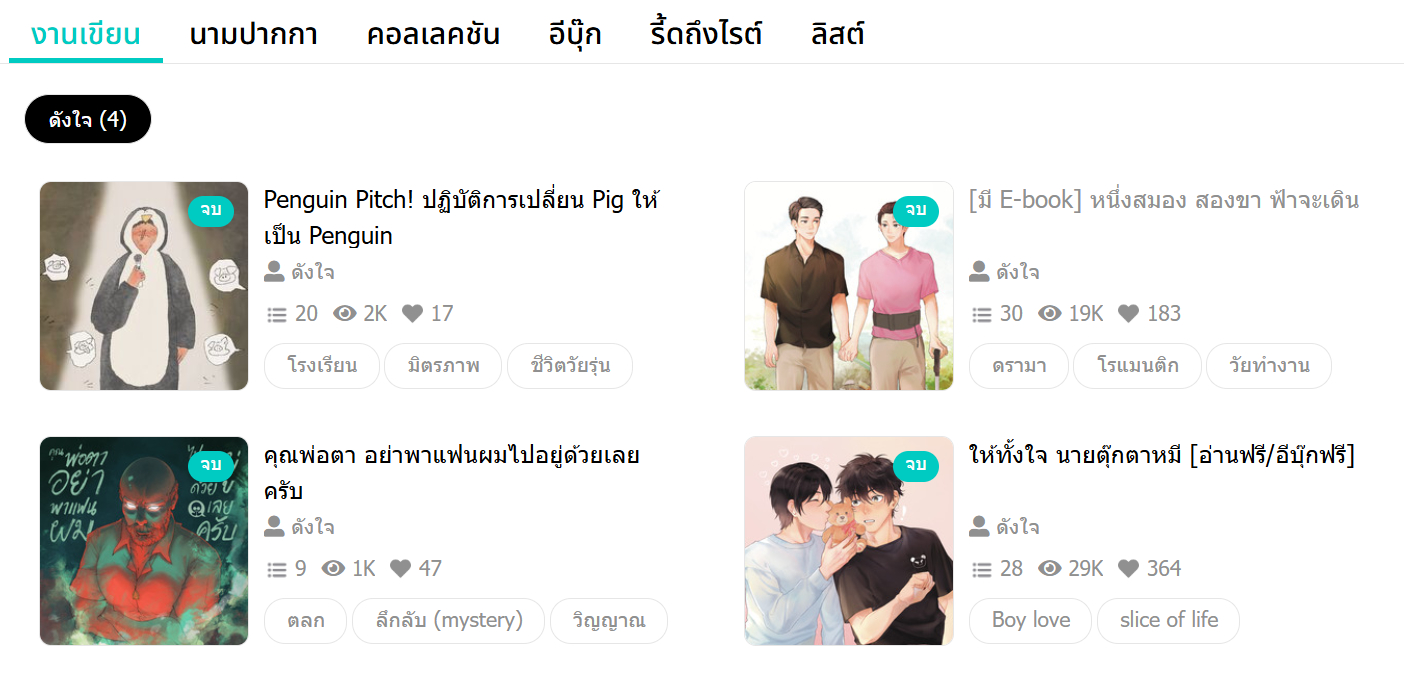Click the two men holding hands cover
Image resolution: width=1404 pixels, height=684 pixels.
[x=849, y=286]
